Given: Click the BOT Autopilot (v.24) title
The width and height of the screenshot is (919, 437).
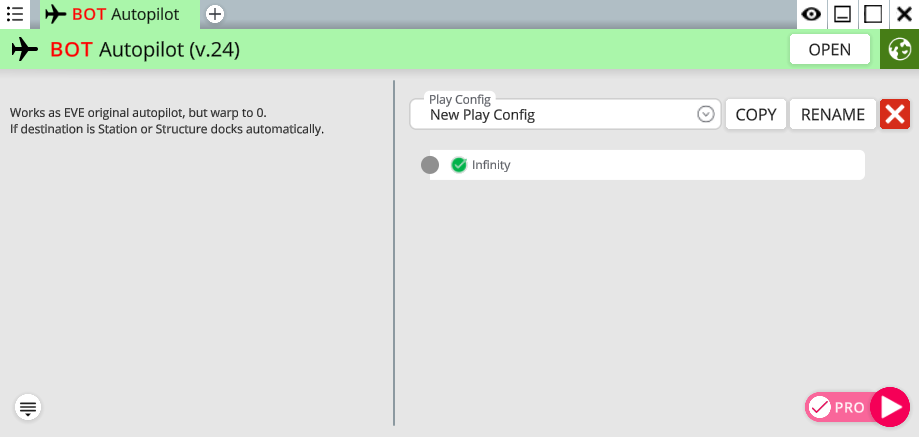Looking at the screenshot, I should click(145, 50).
